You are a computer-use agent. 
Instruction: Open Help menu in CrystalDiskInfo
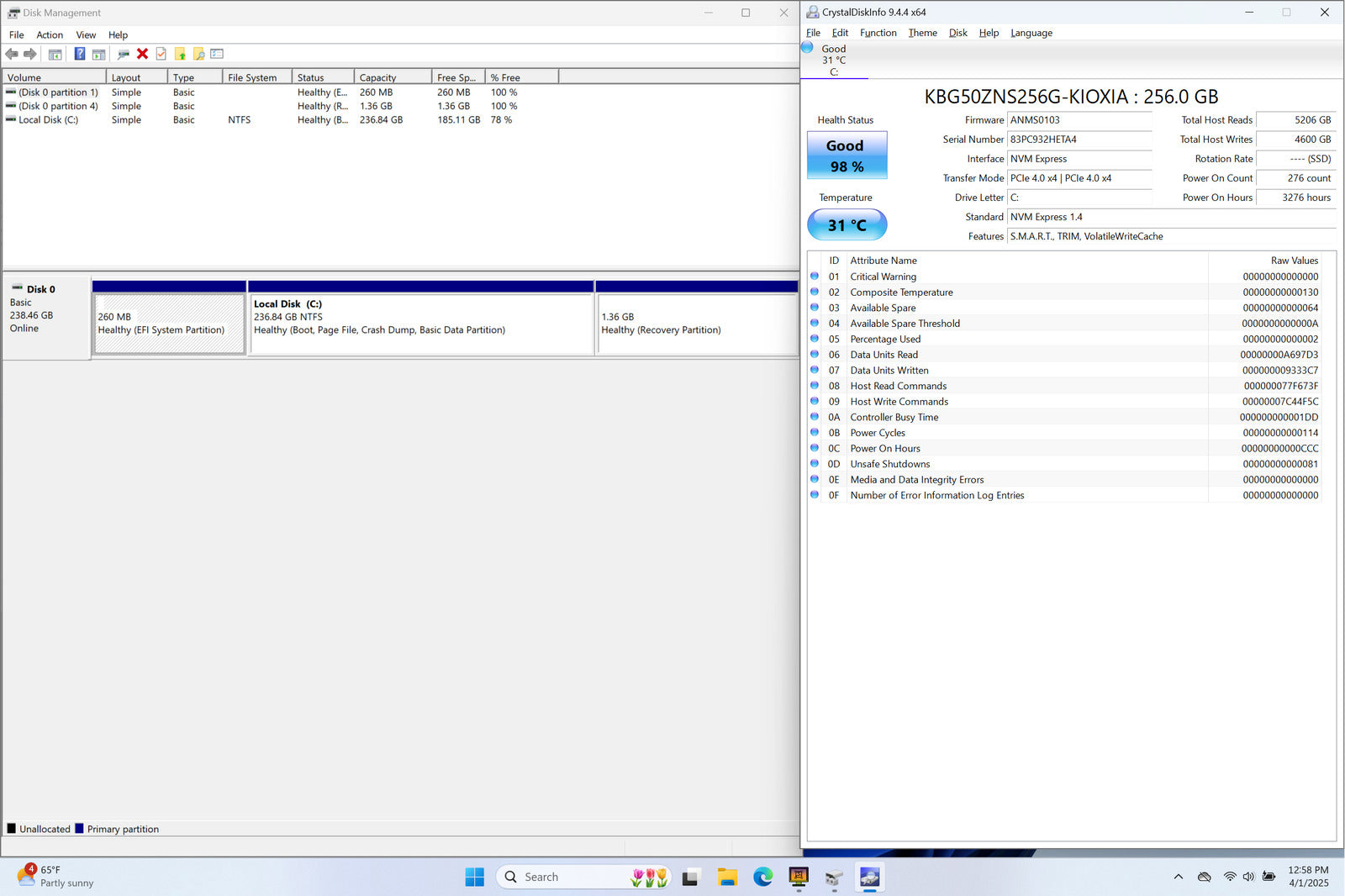pyautogui.click(x=989, y=33)
